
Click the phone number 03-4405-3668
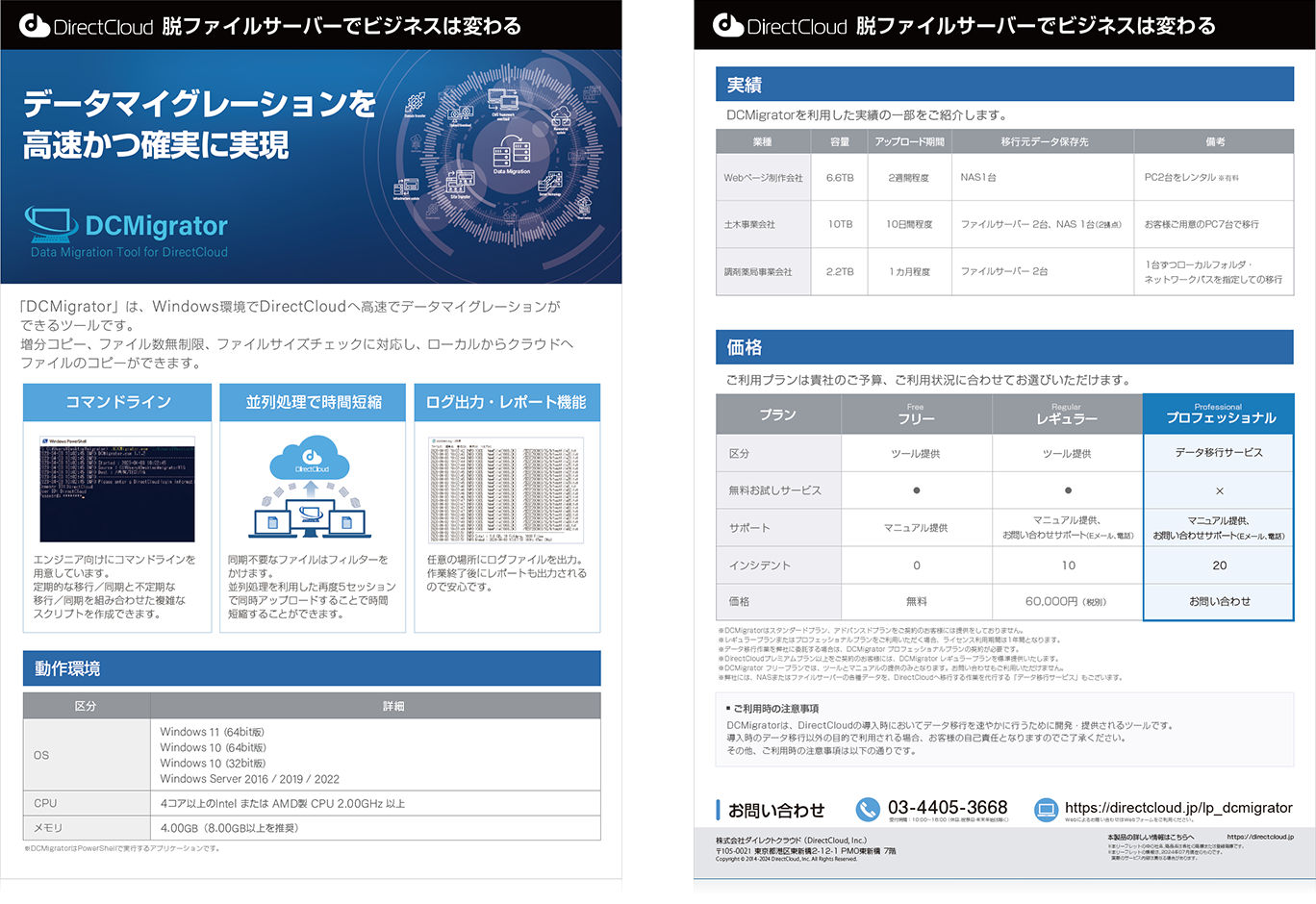(x=948, y=808)
